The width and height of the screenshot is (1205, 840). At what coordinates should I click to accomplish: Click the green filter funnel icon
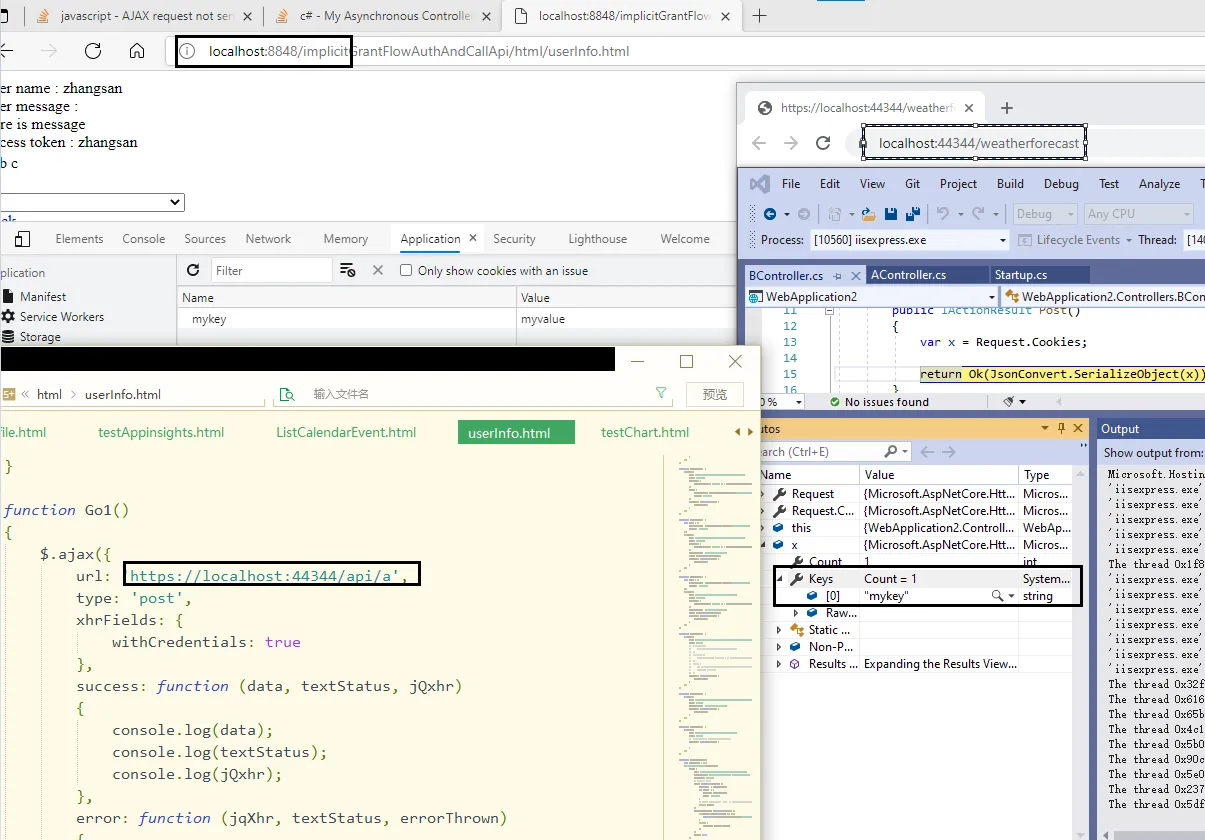click(661, 393)
